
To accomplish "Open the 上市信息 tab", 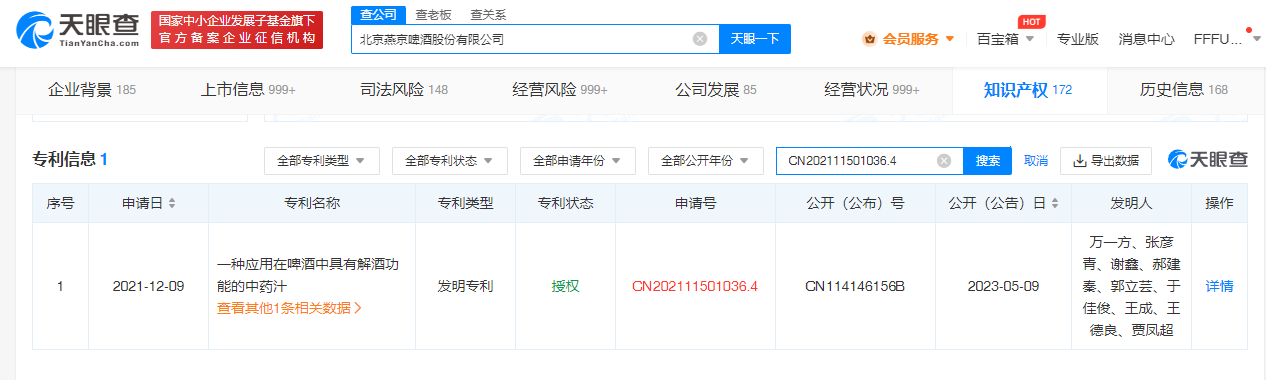I will 249,90.
